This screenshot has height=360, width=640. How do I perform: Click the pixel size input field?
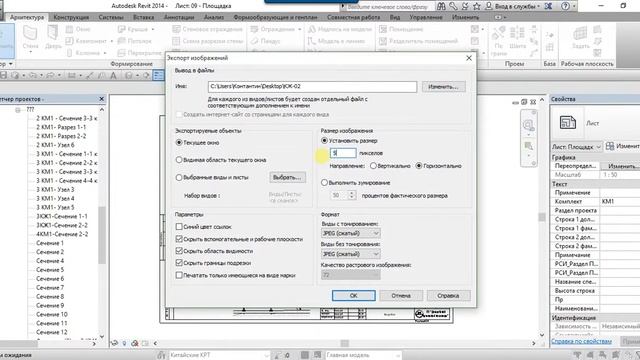pos(343,153)
